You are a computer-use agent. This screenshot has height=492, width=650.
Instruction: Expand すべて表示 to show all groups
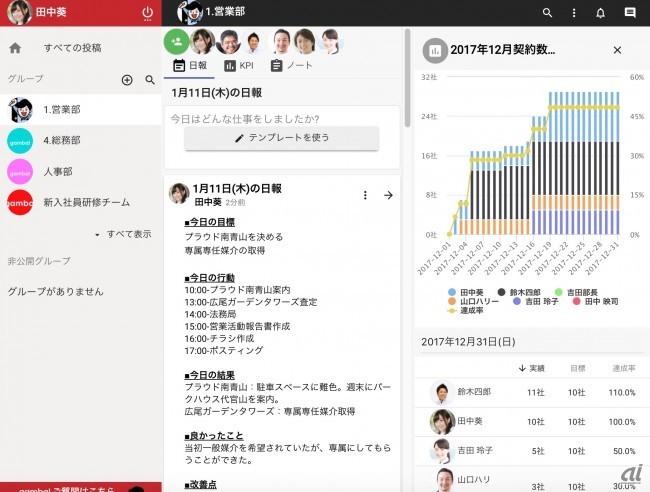[x=123, y=234]
